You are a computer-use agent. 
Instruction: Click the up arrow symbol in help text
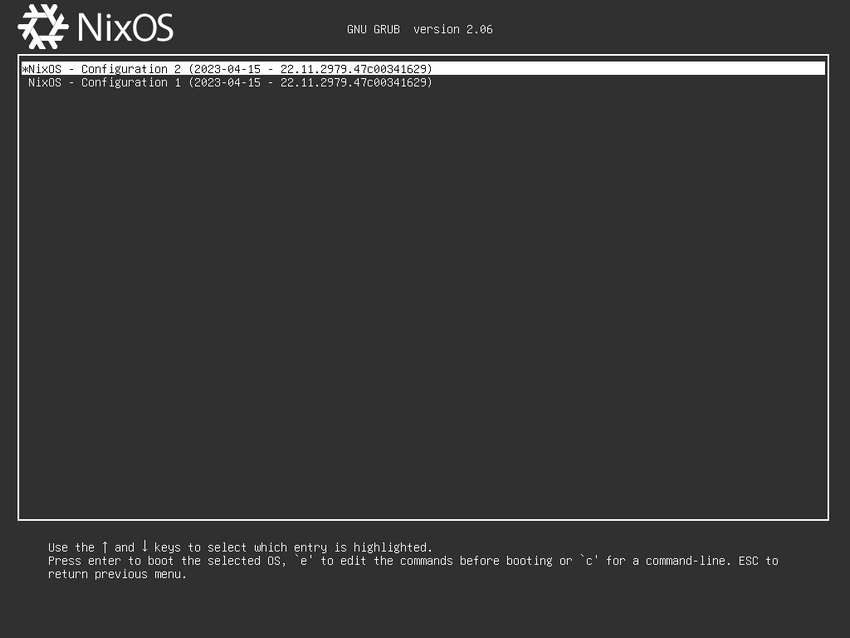coord(105,547)
